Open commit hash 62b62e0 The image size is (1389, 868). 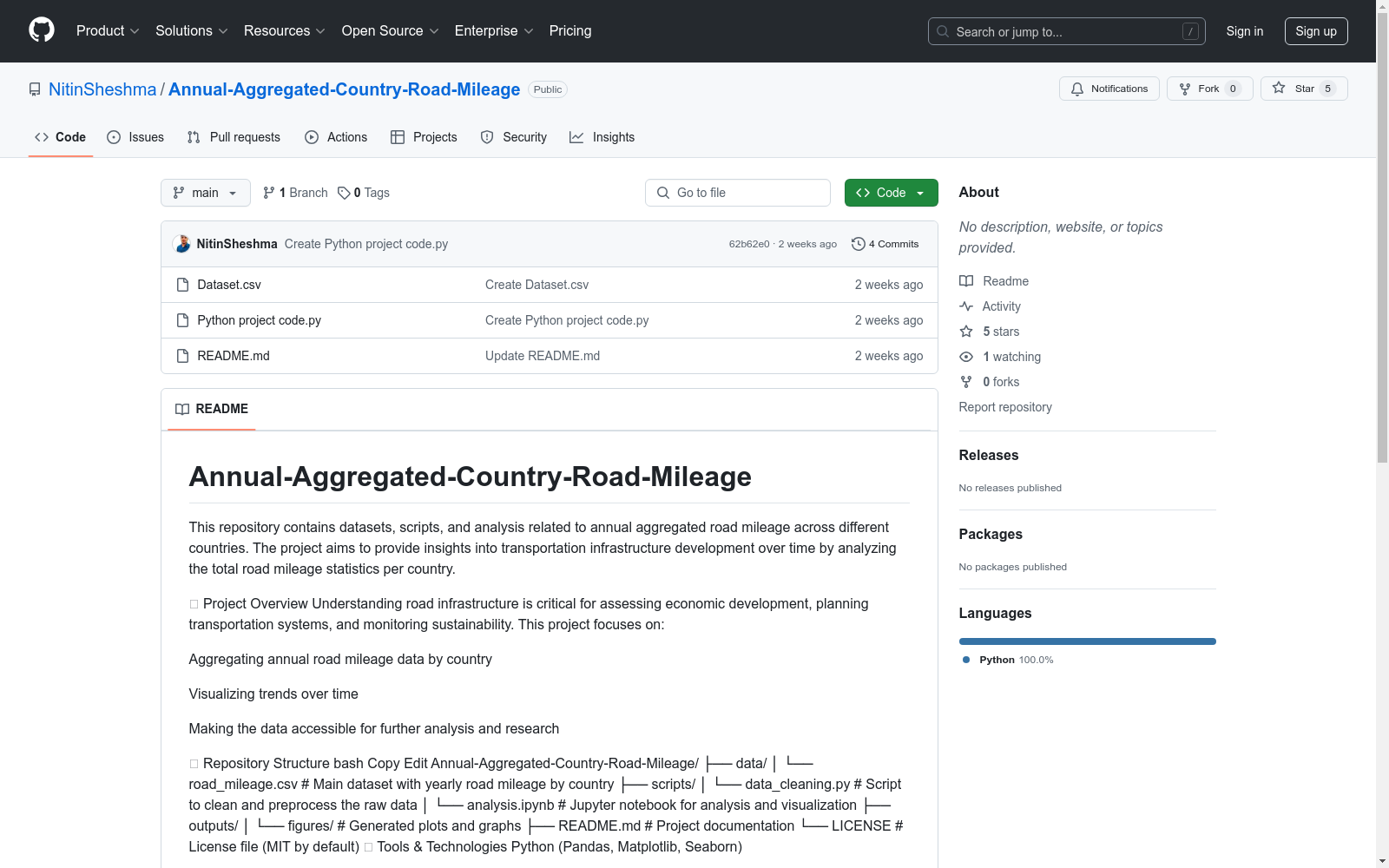tap(749, 244)
